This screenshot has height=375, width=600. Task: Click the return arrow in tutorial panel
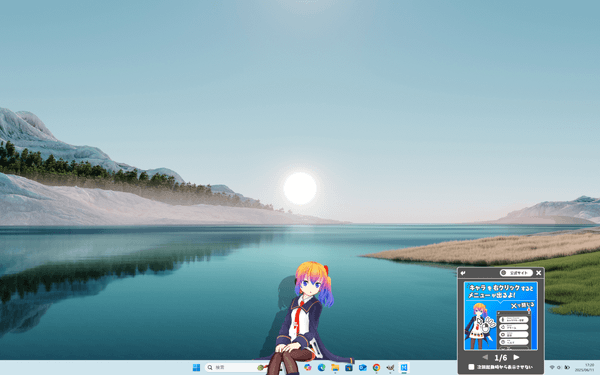tap(463, 273)
